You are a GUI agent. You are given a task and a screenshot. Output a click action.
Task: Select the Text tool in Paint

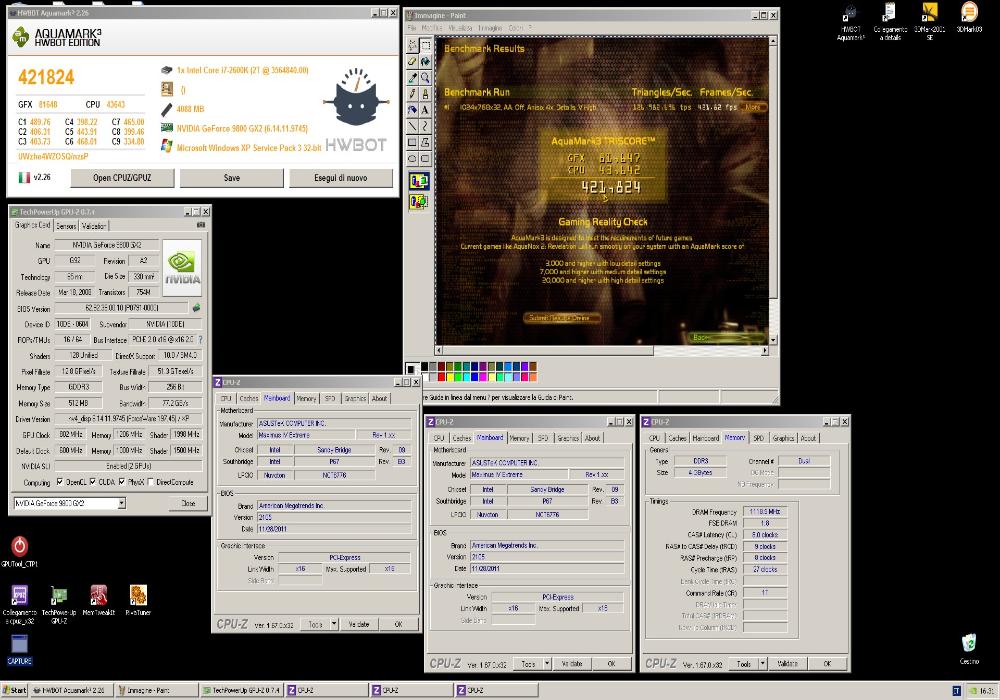tap(425, 110)
